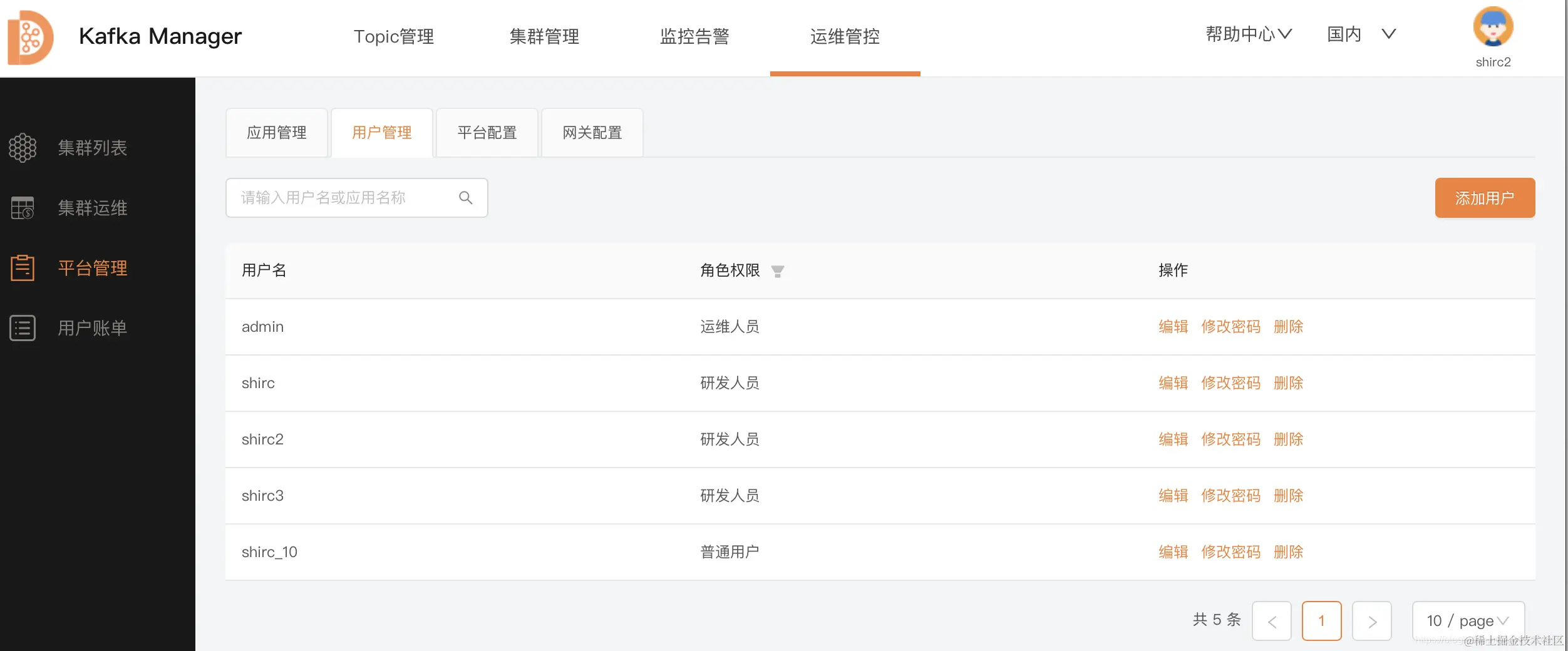Open the 10 / page size selector
1568x651 pixels.
(x=1468, y=621)
